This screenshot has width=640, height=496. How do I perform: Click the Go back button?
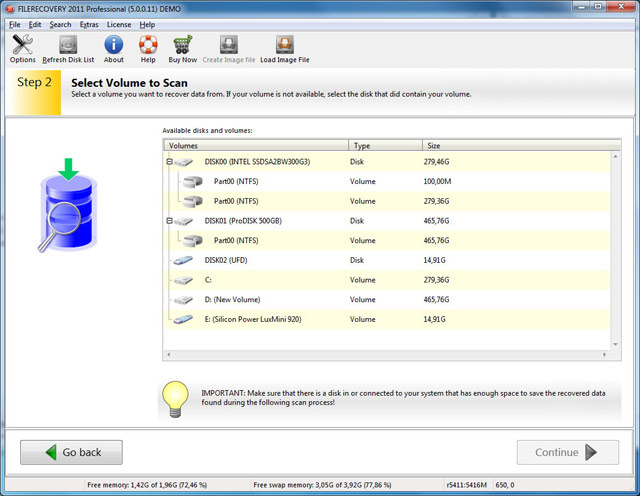coord(71,452)
